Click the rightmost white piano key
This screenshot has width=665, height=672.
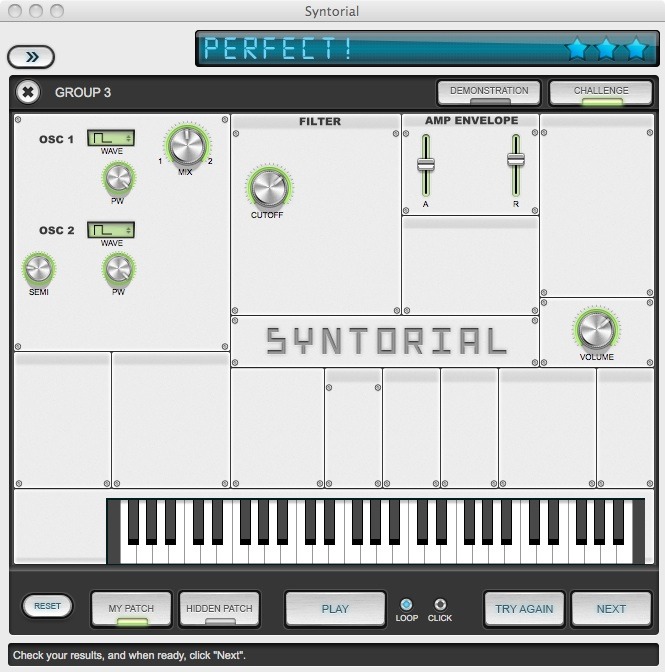(x=625, y=553)
